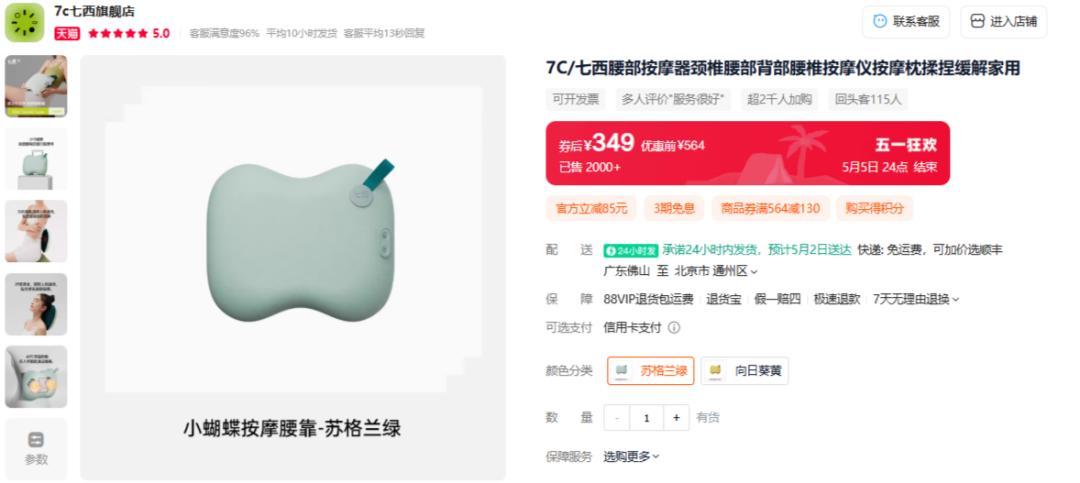Click the credit card payment info icon

pos(674,328)
